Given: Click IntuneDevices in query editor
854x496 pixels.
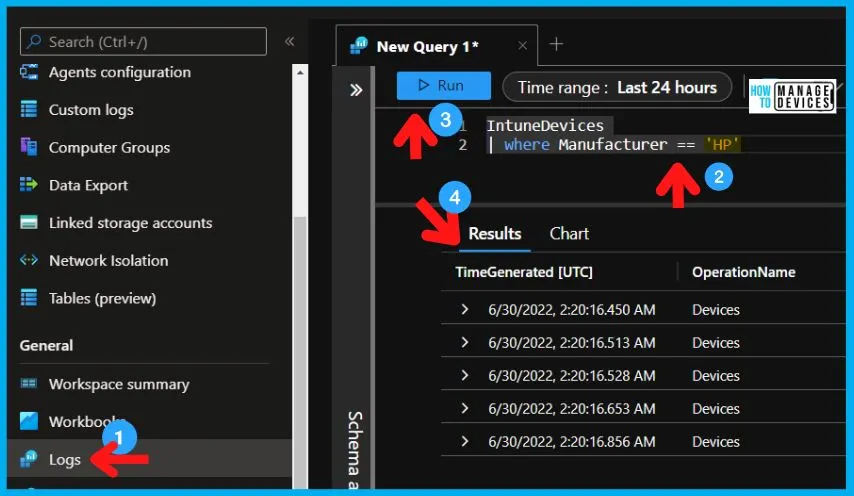Looking at the screenshot, I should click(x=545, y=125).
